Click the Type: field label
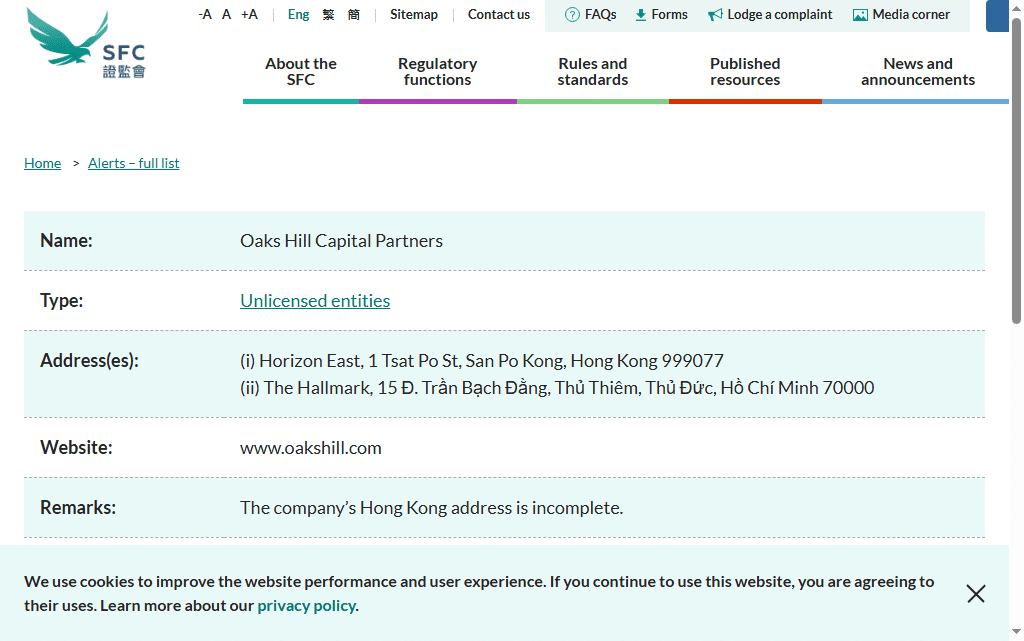Image resolution: width=1024 pixels, height=641 pixels. 62,301
